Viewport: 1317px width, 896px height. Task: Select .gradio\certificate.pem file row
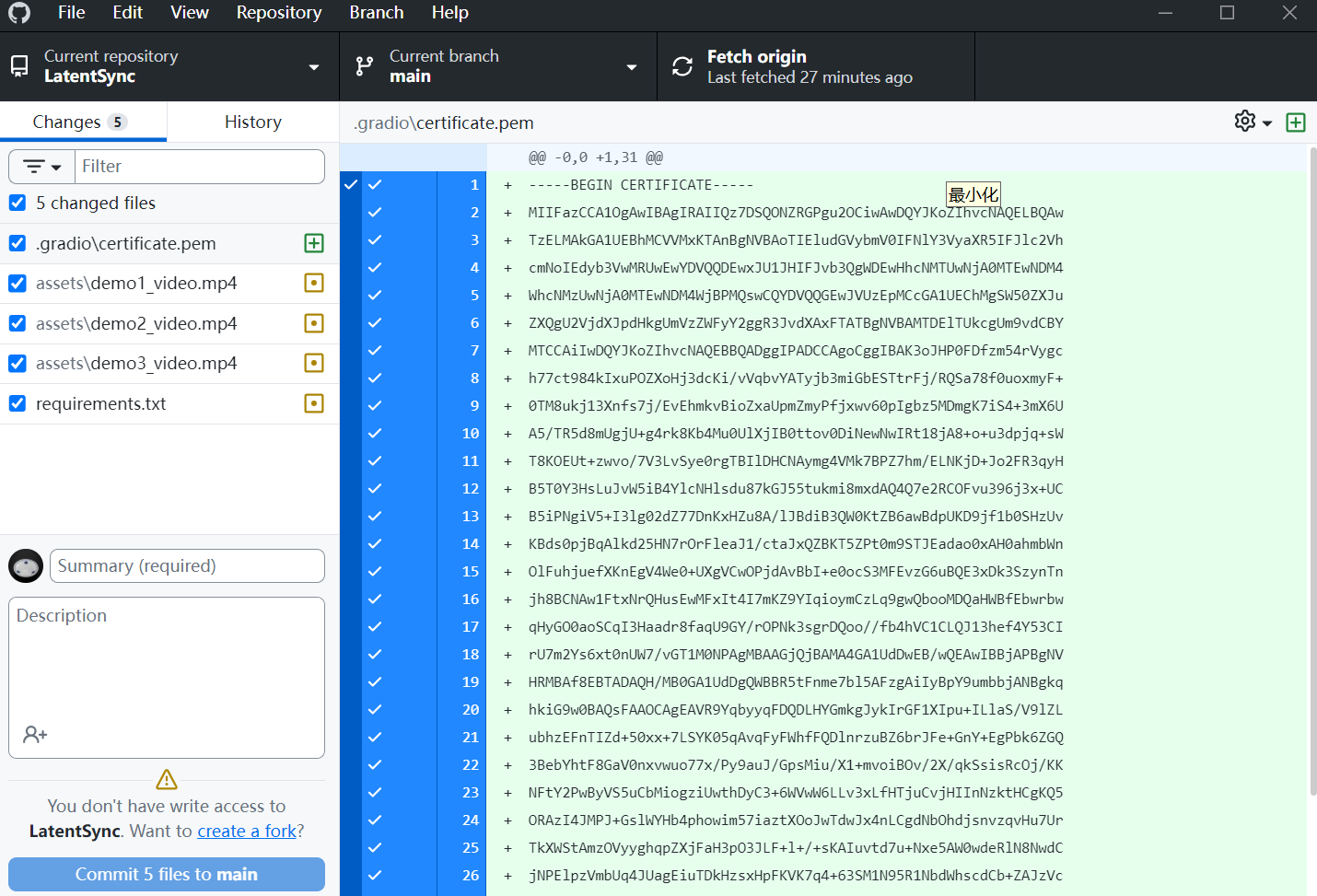(x=169, y=243)
